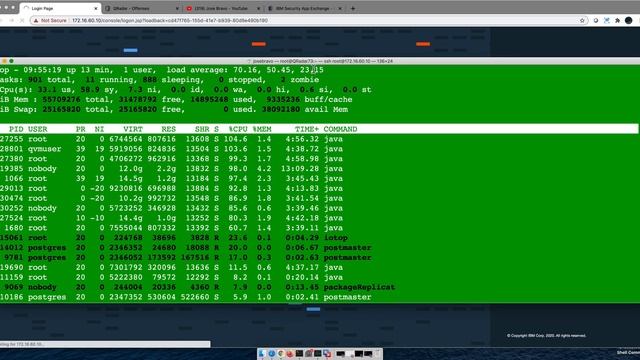Click PID 11159 java row

click(171, 277)
